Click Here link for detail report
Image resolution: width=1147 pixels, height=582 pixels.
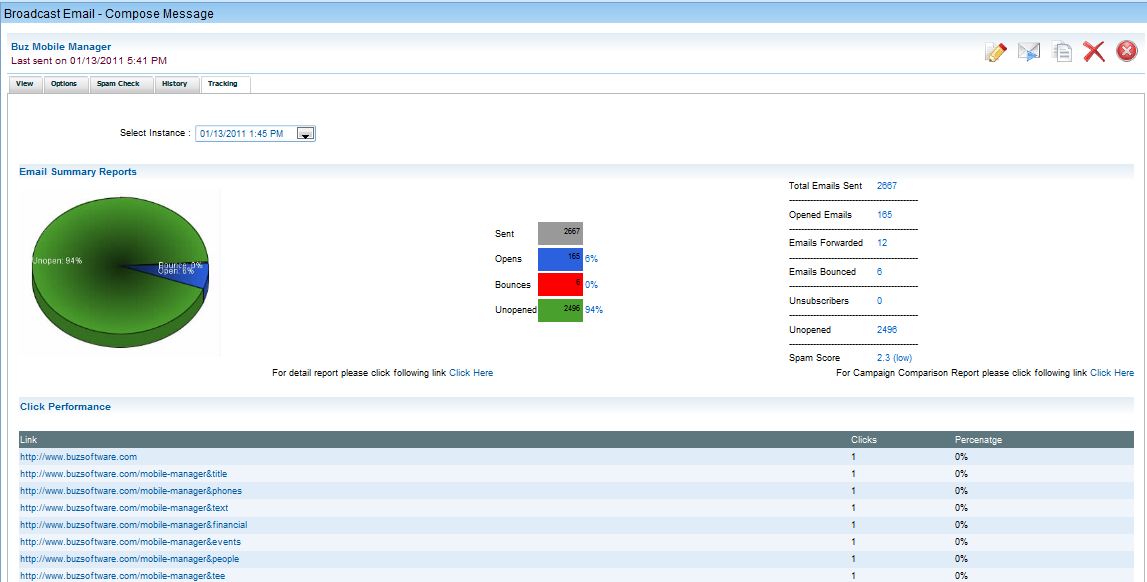471,373
